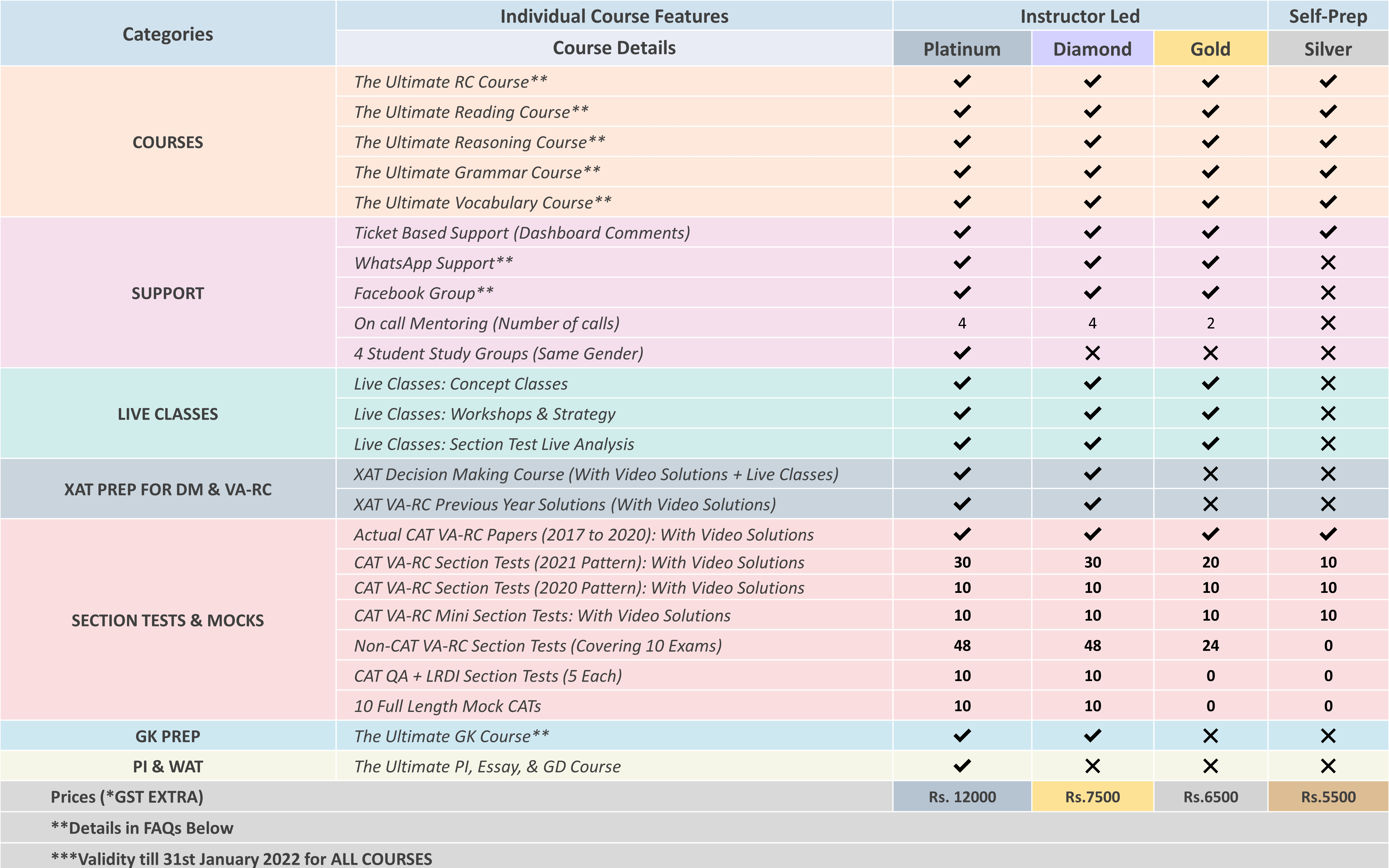
Task: Click Platinum checkmark for Ultimate PI, Essay course
Action: [x=962, y=766]
